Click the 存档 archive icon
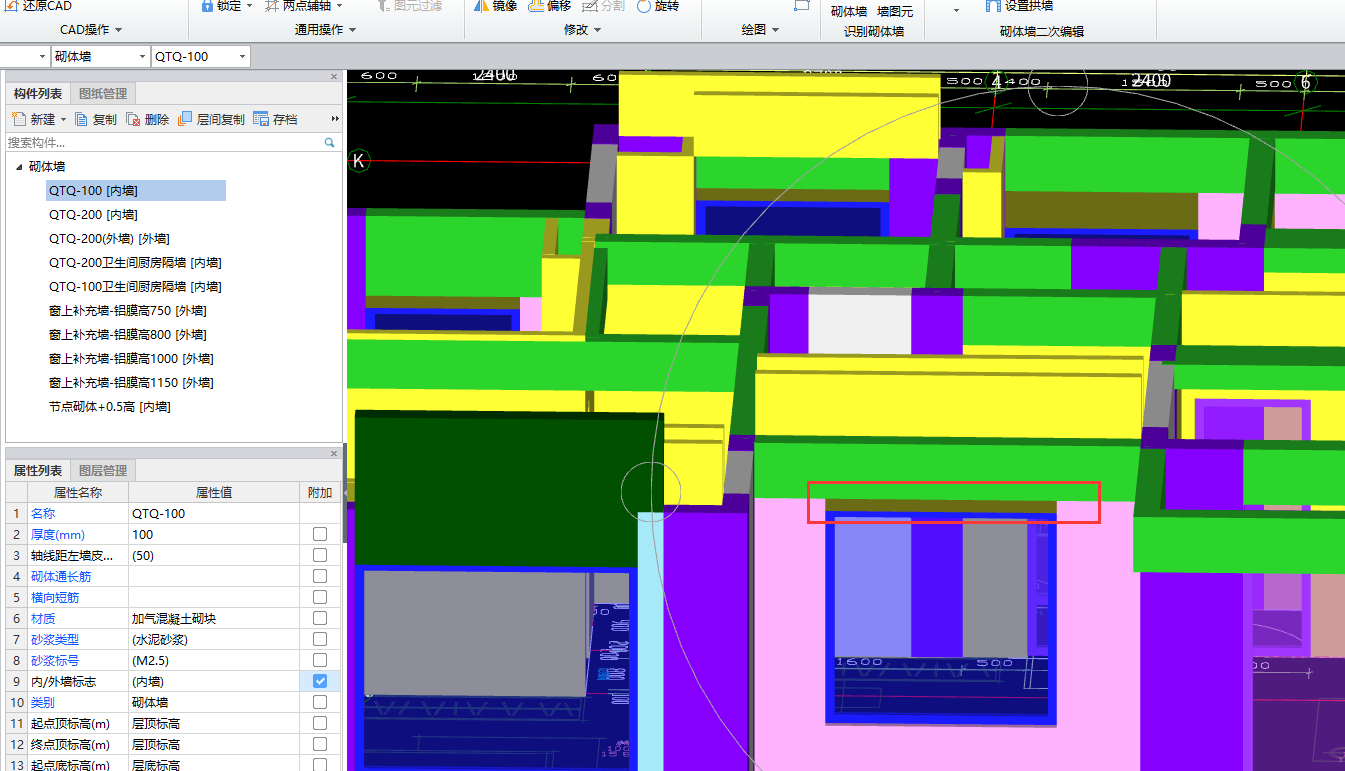The height and width of the screenshot is (771, 1345). tap(261, 119)
